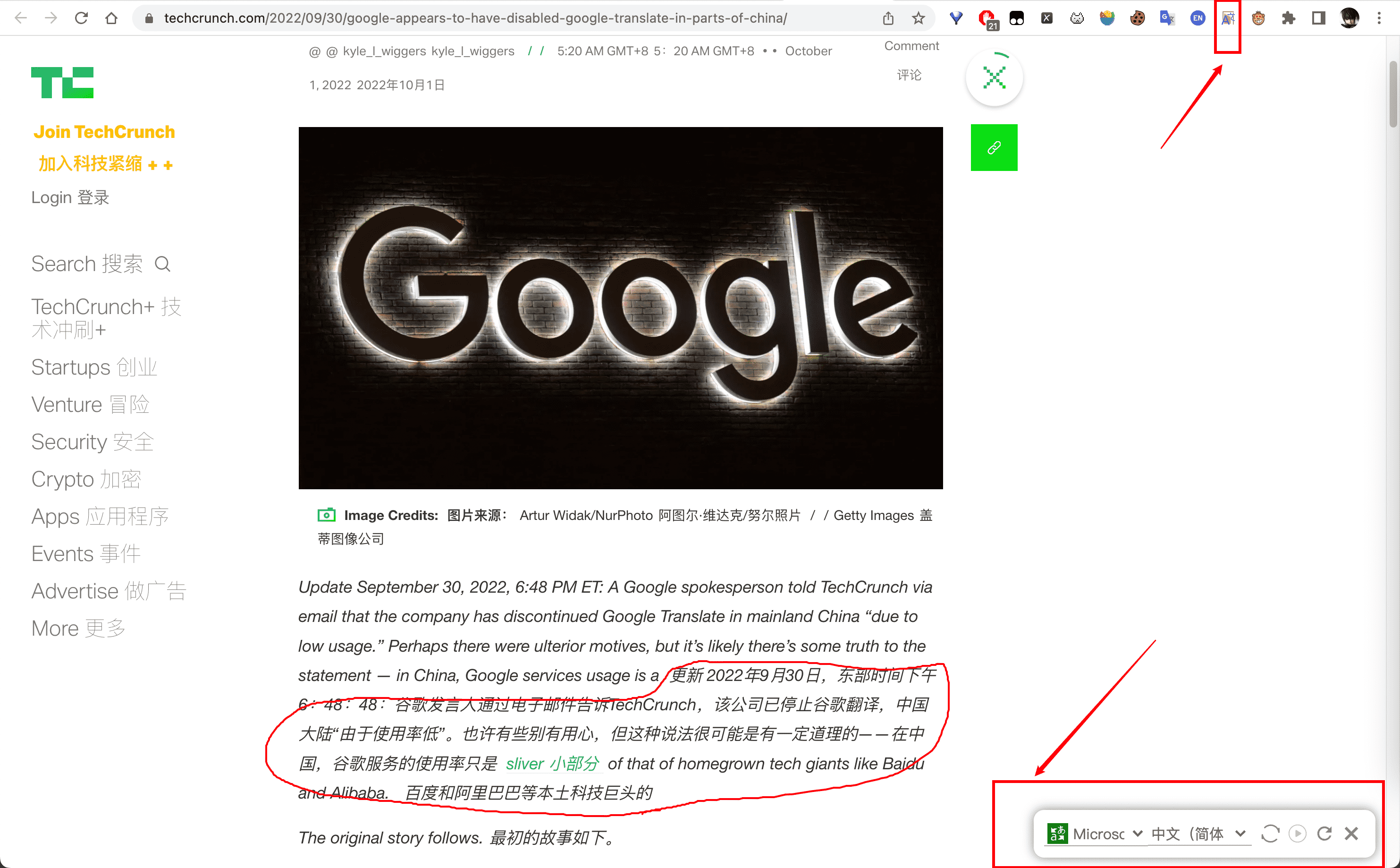Open the target language 中文 dropdown
Viewport: 1400px width, 868px height.
click(x=1199, y=834)
